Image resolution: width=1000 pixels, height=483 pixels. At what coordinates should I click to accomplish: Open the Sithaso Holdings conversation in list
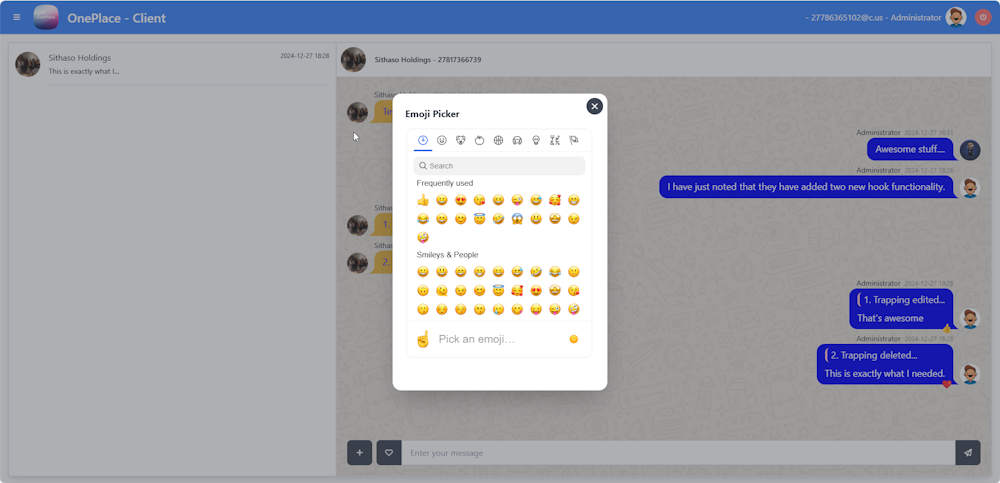coord(172,64)
